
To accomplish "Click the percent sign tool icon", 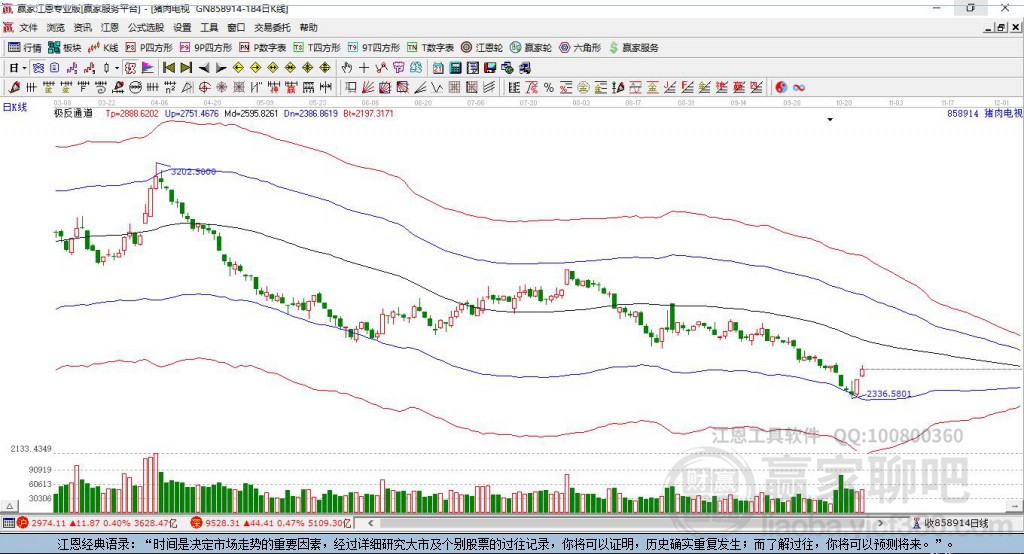I will click(x=549, y=87).
